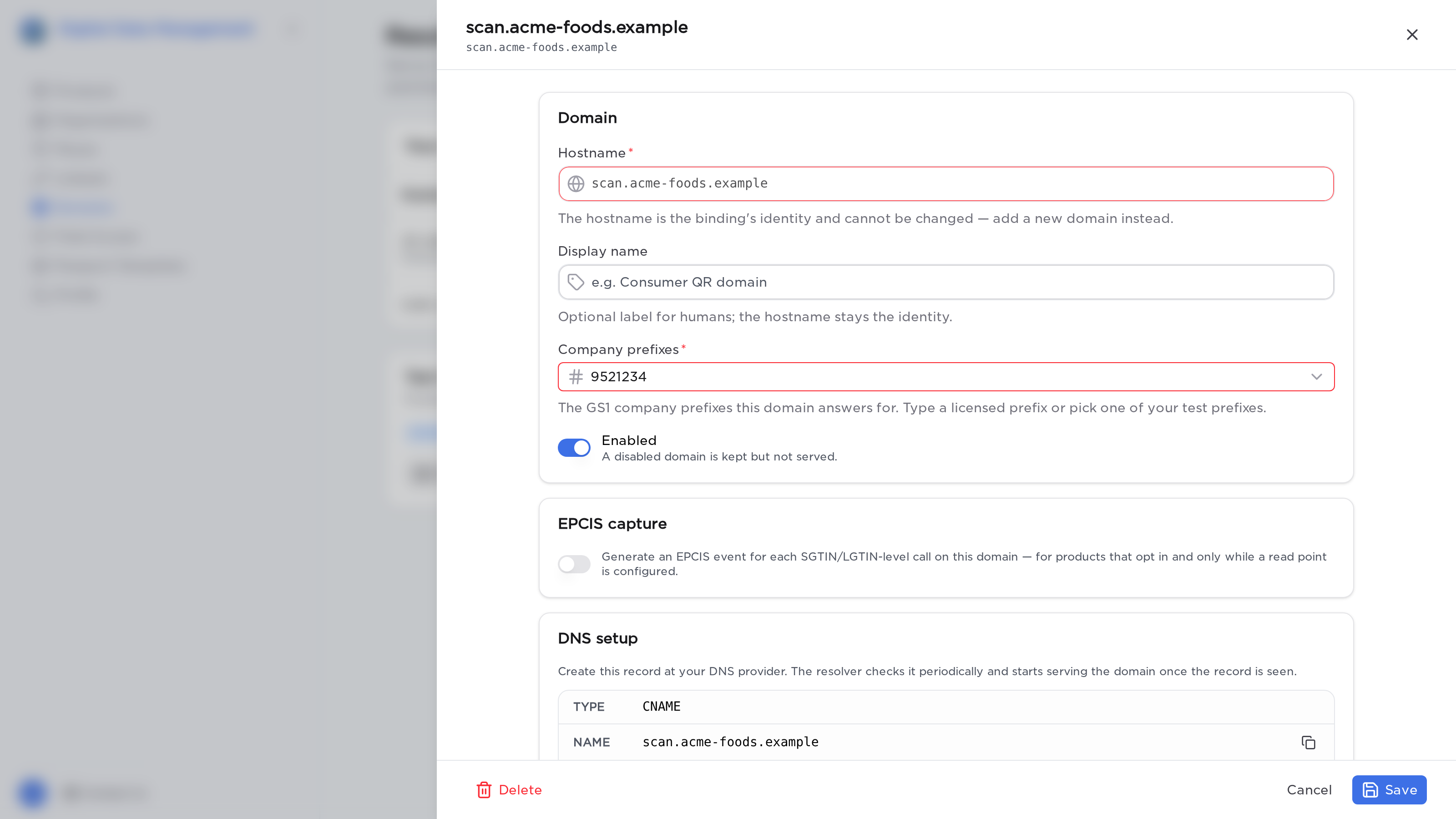The height and width of the screenshot is (819, 1456).
Task: Cancel editing the domain
Action: 1309,789
